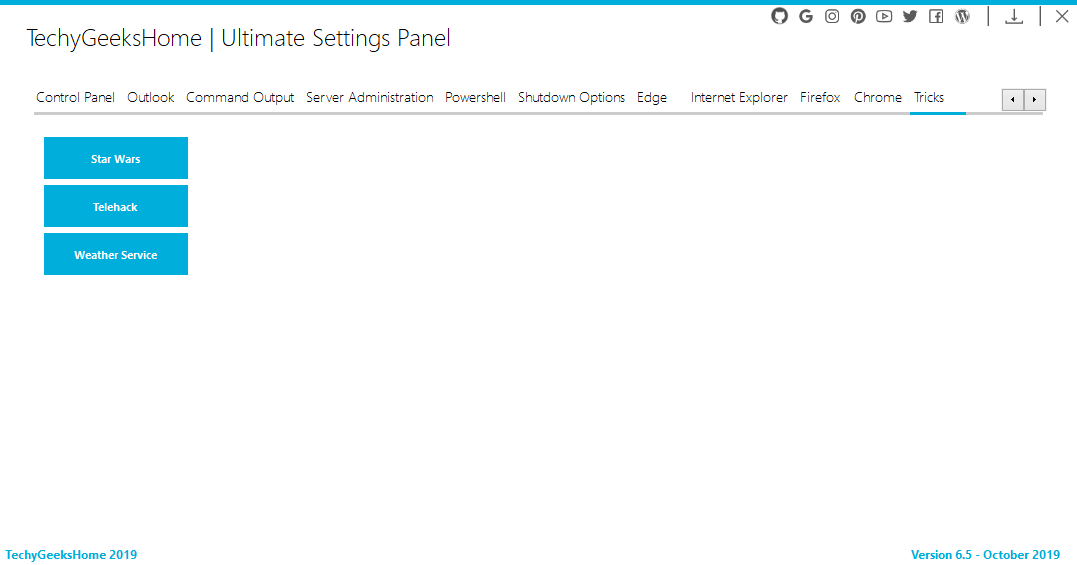Switch to the Control Panel tab

click(x=75, y=97)
